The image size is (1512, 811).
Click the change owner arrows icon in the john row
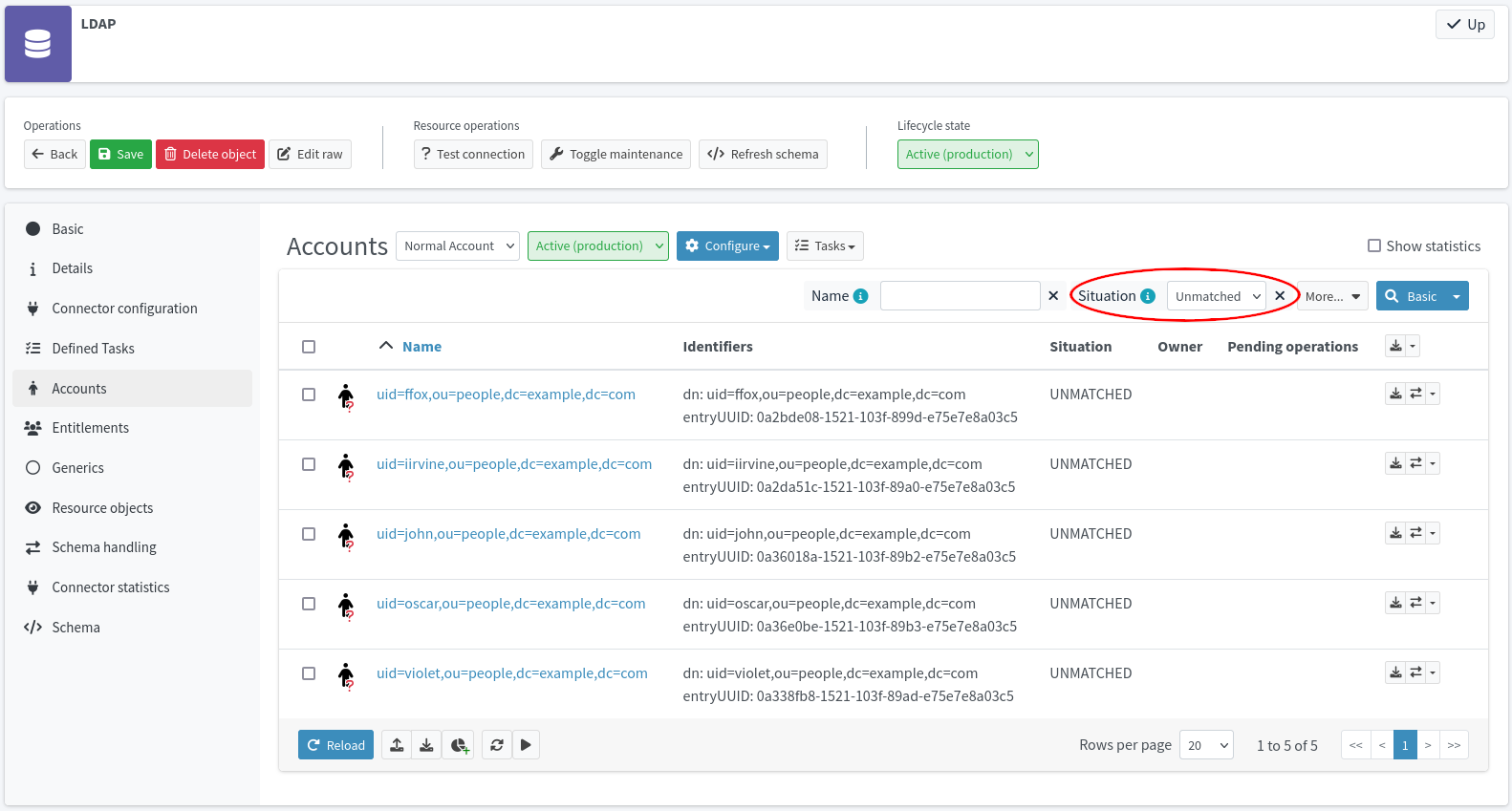(1415, 533)
